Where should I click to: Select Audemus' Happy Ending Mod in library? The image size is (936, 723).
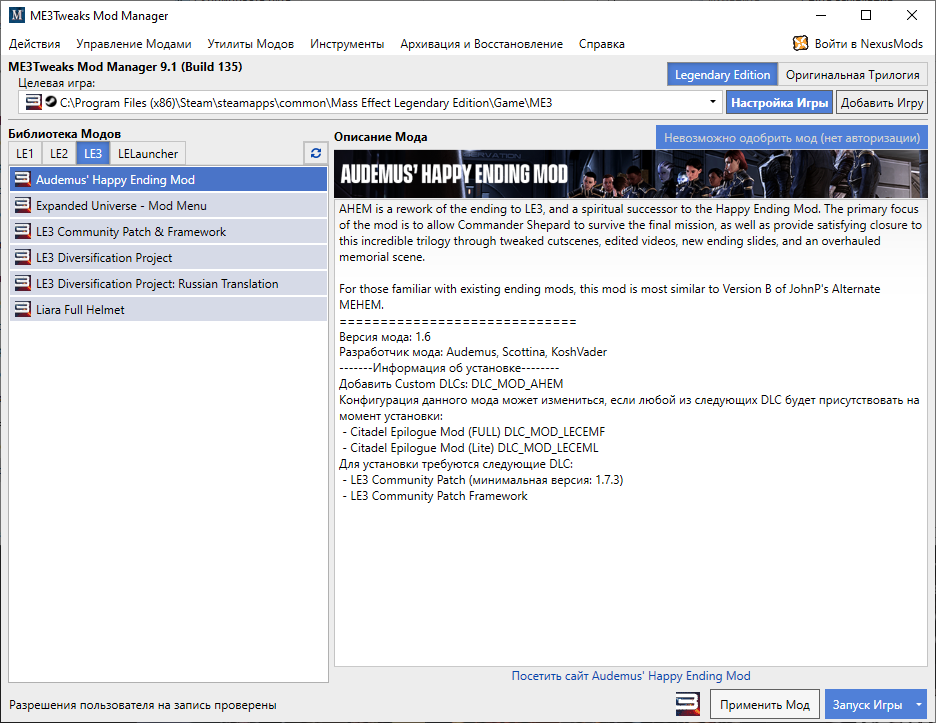[x=168, y=179]
